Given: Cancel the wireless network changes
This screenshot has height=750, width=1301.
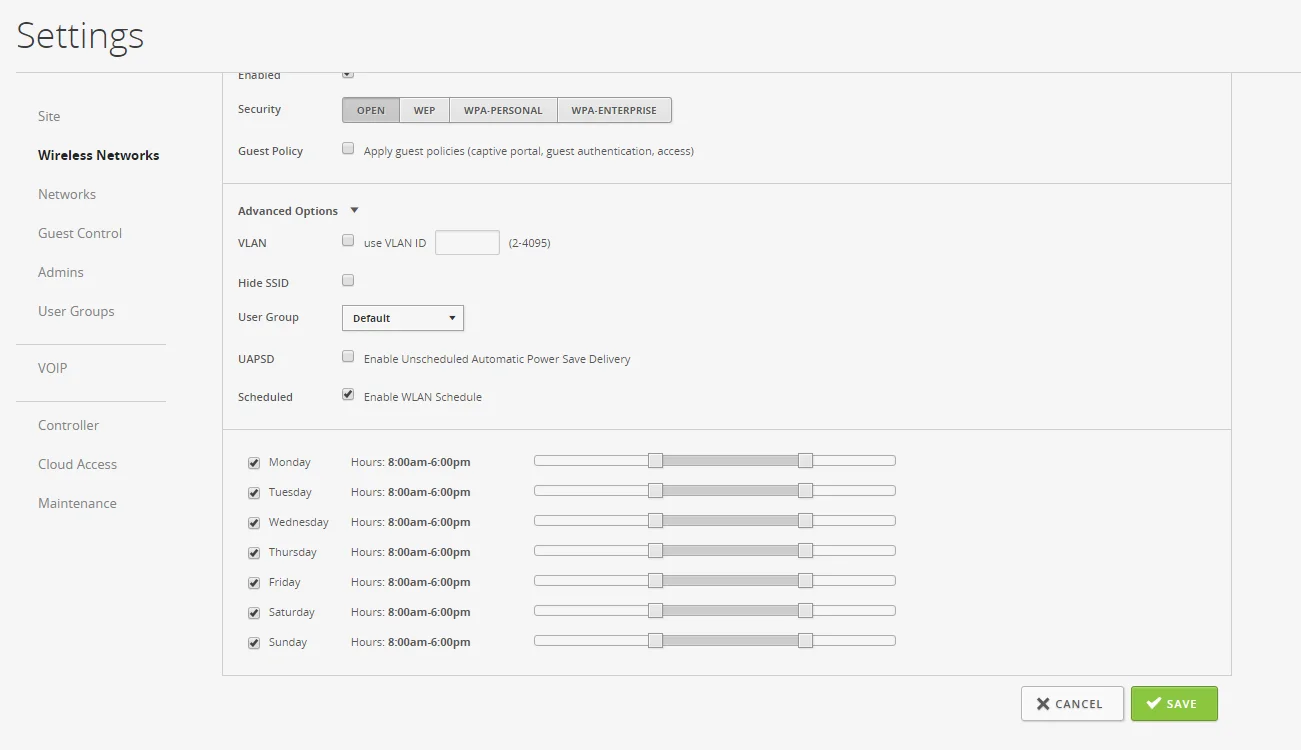Looking at the screenshot, I should (1072, 704).
